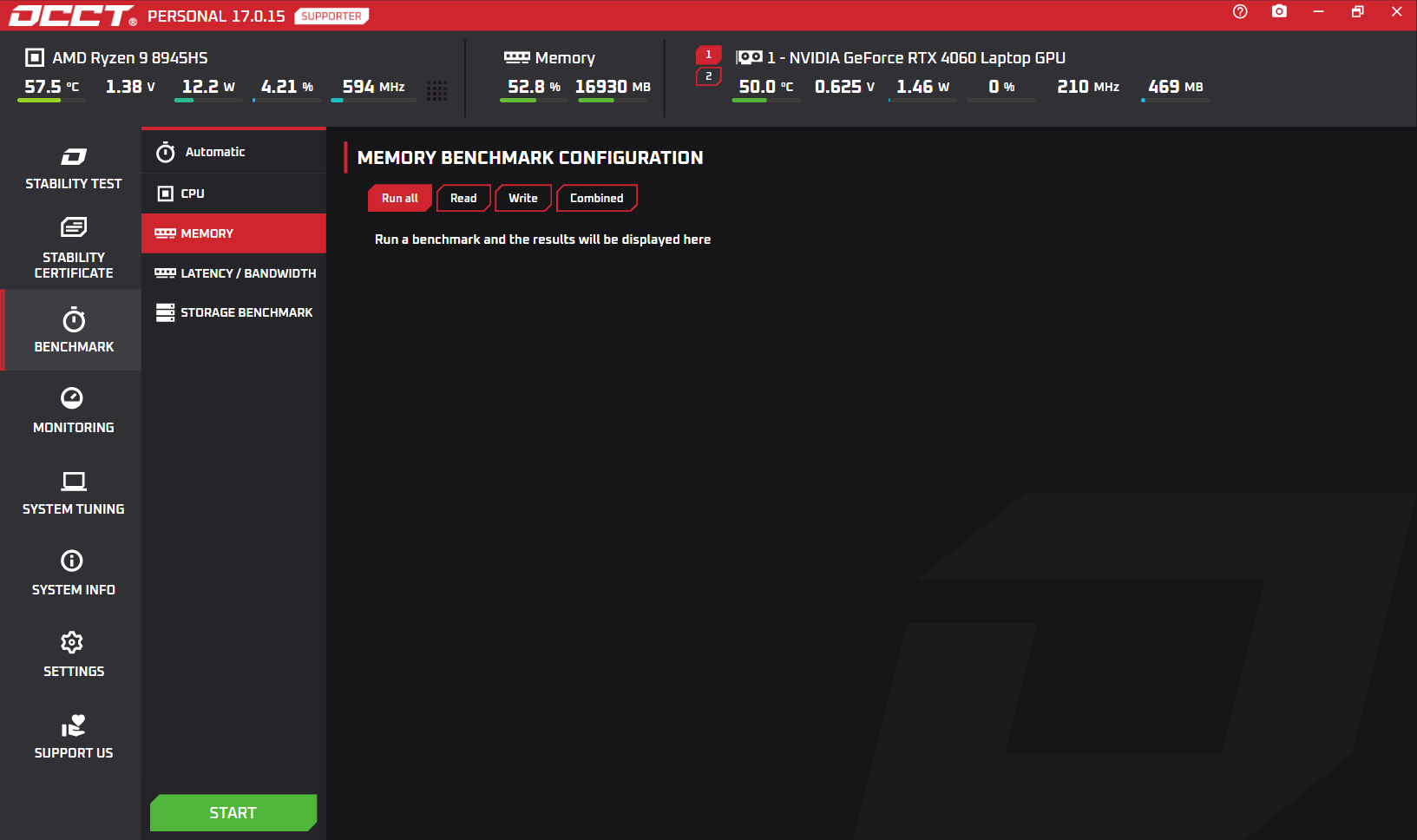Click the GPU frequency 210 MHz reading
This screenshot has width=1417, height=840.
[x=1088, y=87]
